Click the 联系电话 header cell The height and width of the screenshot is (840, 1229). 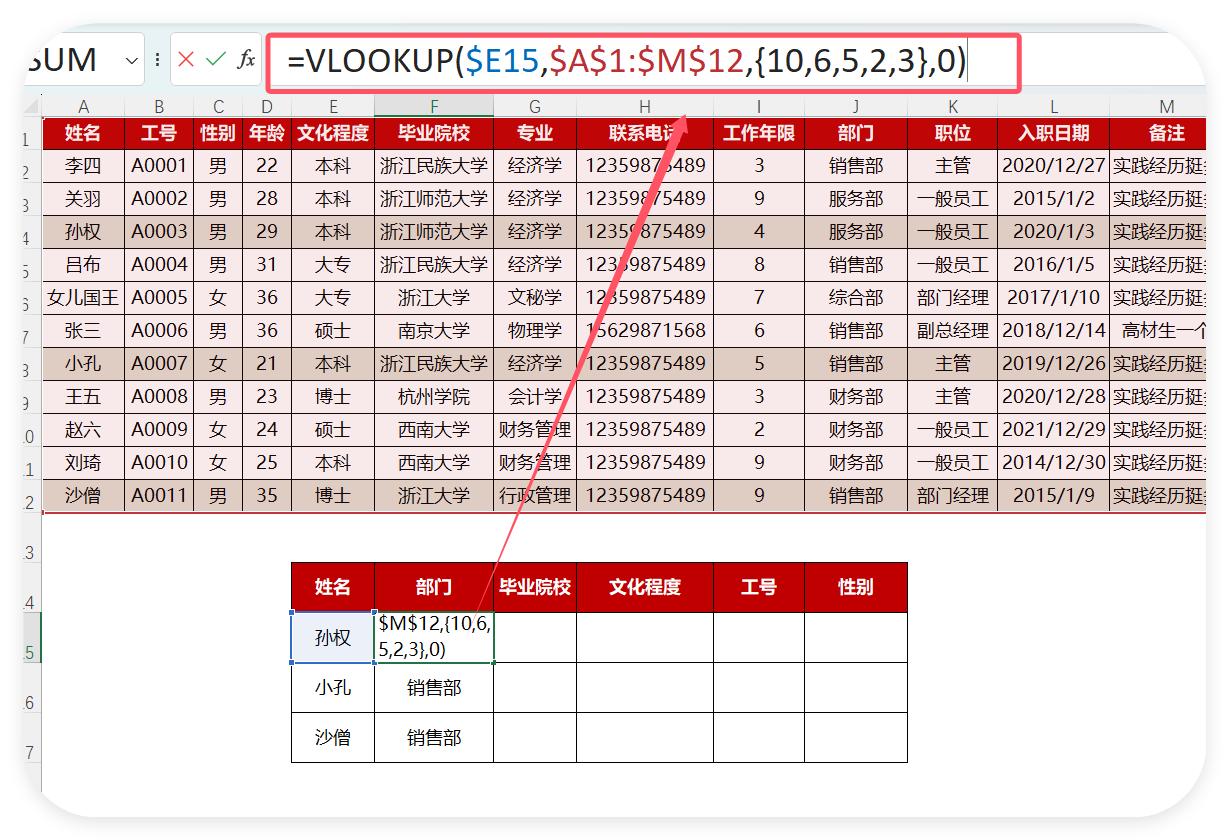point(645,133)
